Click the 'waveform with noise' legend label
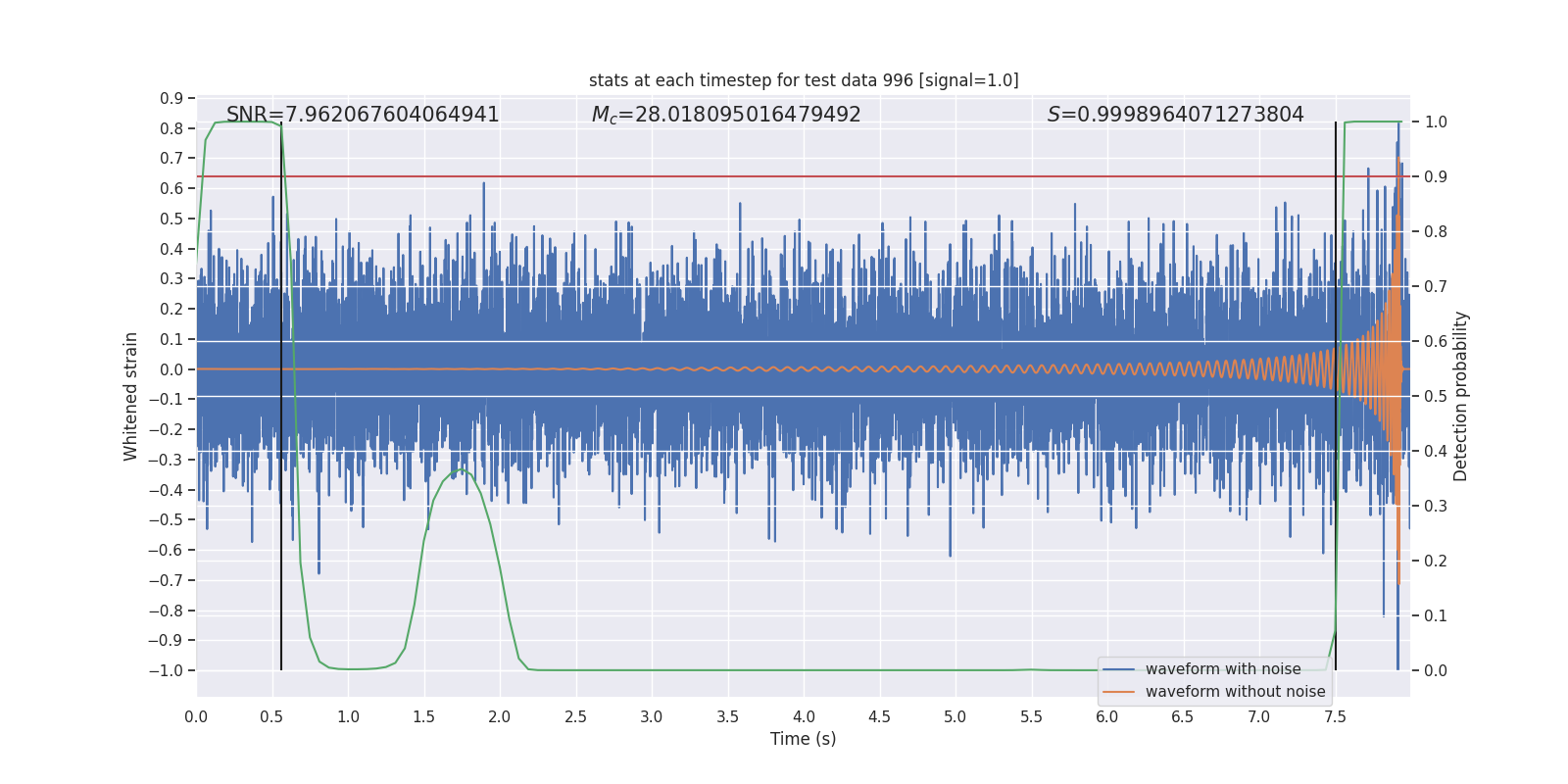The height and width of the screenshot is (784, 1568). (x=1223, y=669)
